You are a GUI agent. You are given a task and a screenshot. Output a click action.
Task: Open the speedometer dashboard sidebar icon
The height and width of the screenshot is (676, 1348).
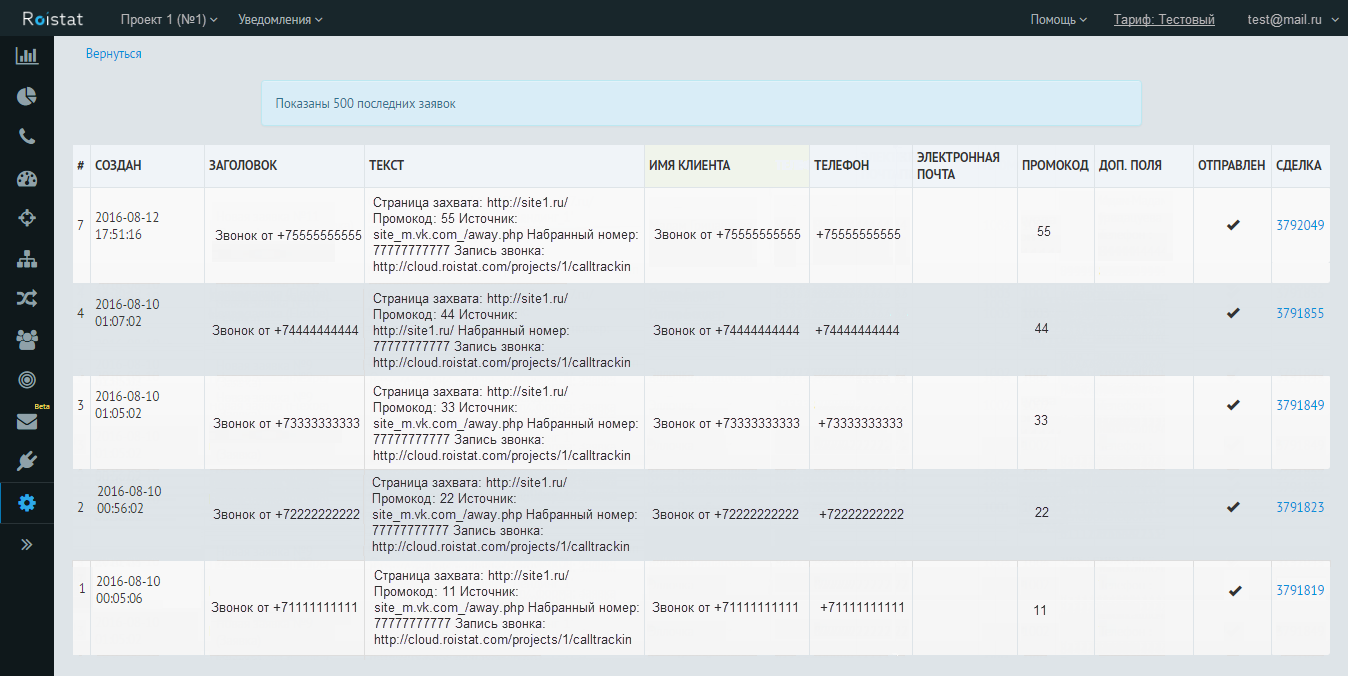[27, 179]
